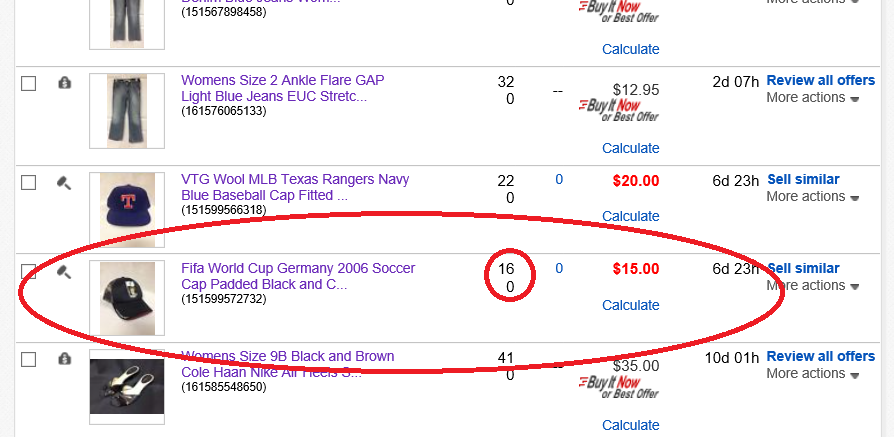Click the bid count on the Fifa World Cup cap row
This screenshot has height=437, width=894.
(x=559, y=268)
